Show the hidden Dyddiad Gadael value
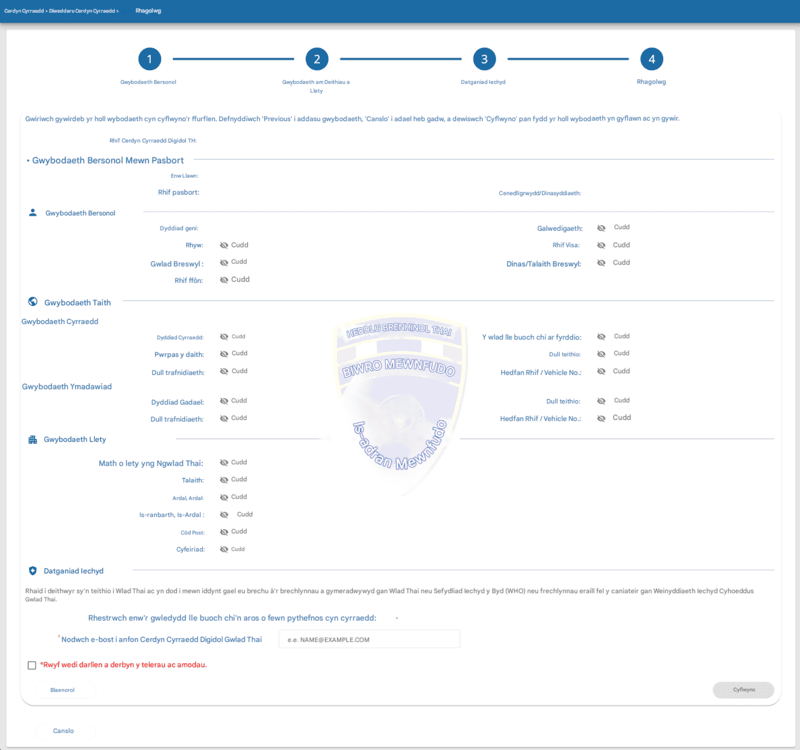 pyautogui.click(x=224, y=401)
